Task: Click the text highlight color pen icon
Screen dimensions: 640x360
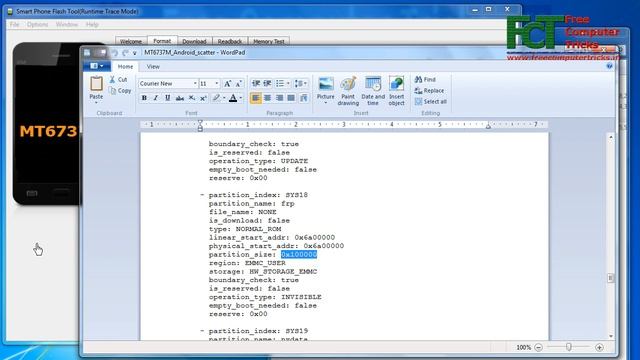Action: click(216, 98)
